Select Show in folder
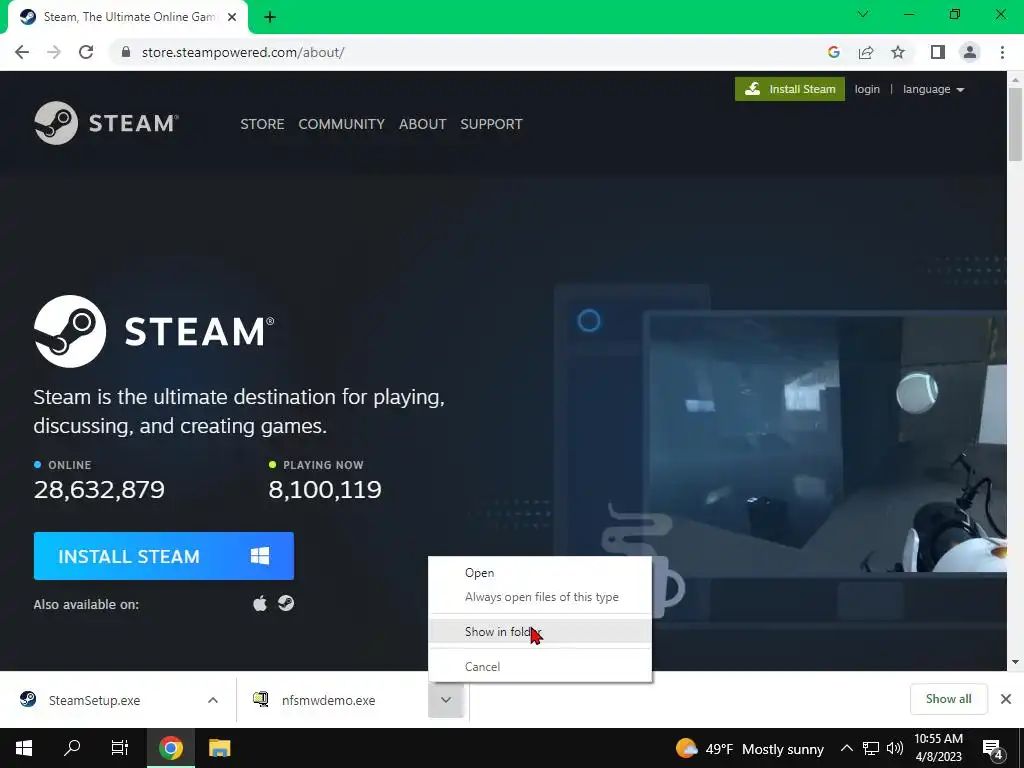This screenshot has width=1024, height=768. tap(540, 632)
